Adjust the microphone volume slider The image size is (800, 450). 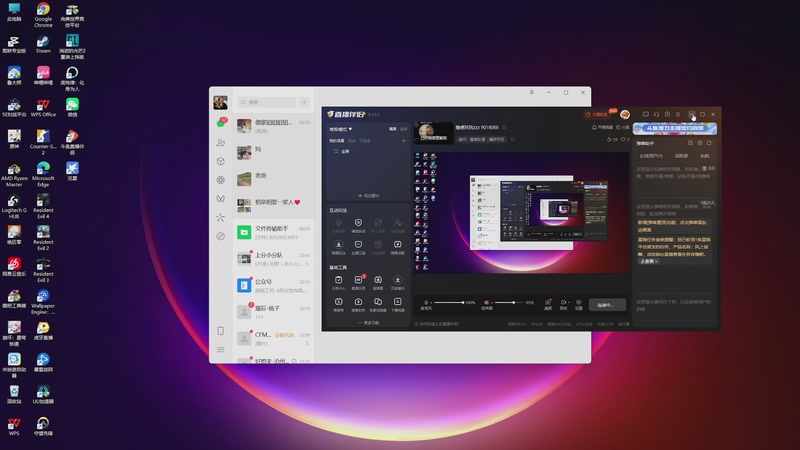pos(449,303)
